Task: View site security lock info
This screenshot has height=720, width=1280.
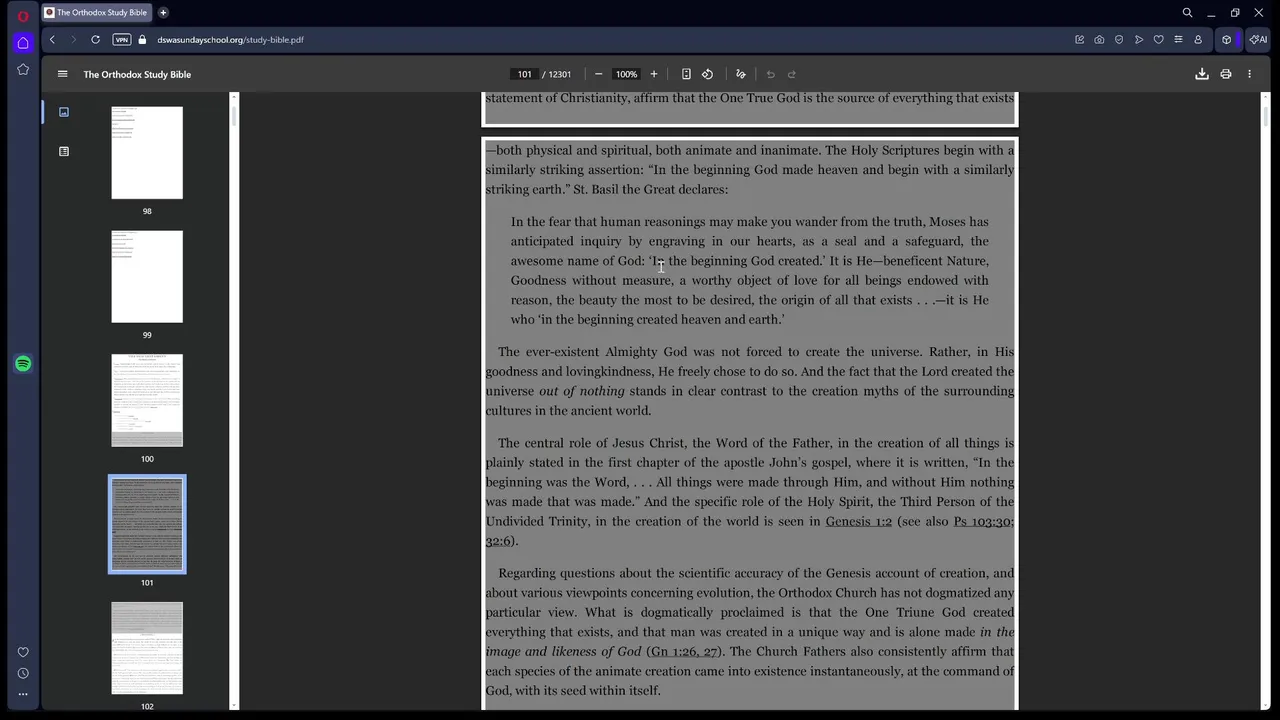Action: (142, 40)
